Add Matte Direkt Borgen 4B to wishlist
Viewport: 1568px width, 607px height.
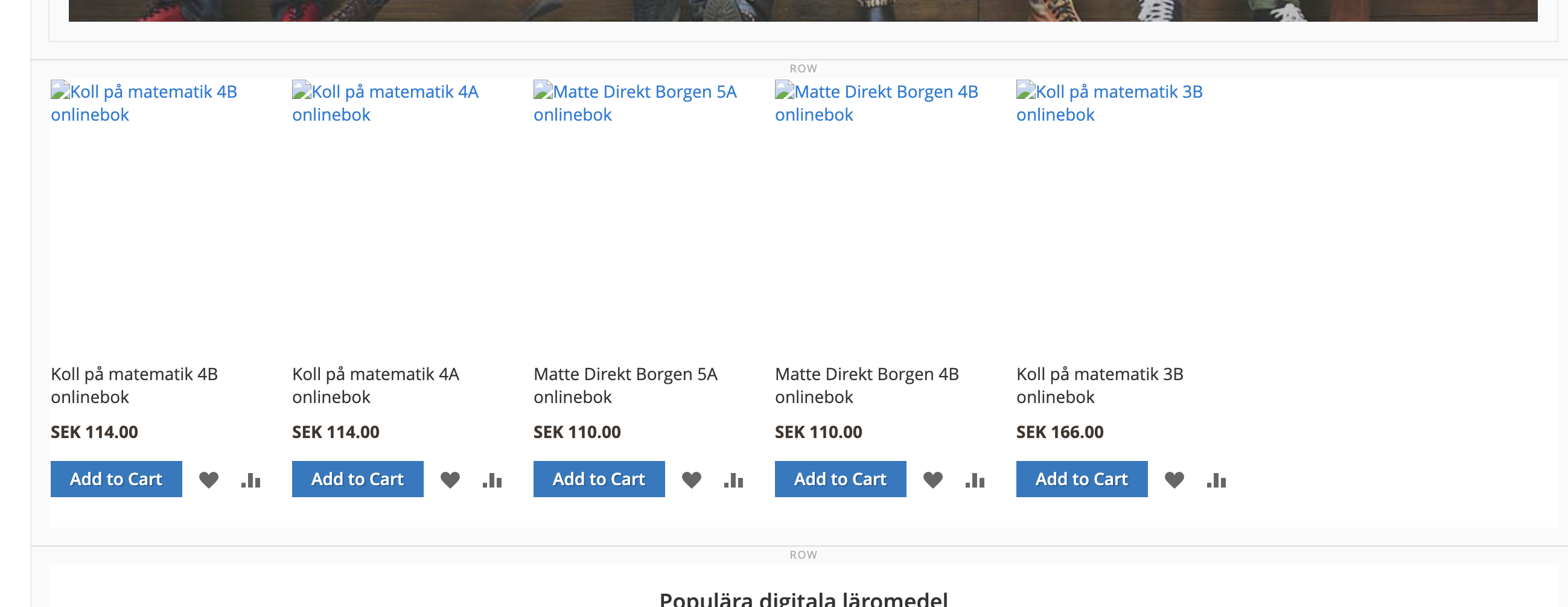pos(932,480)
